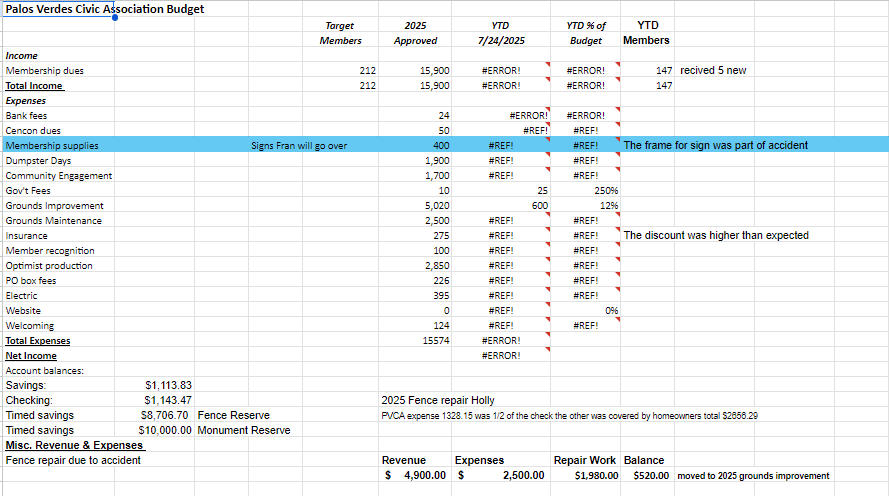Click 'moved to 2025 grounds improvement' note
Screen dimensions: 889x496
tap(753, 476)
